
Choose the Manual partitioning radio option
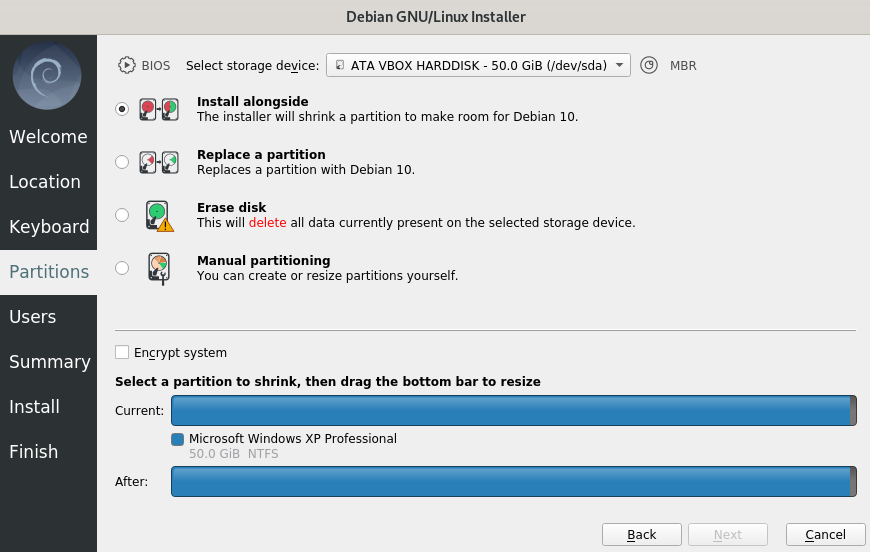122,268
